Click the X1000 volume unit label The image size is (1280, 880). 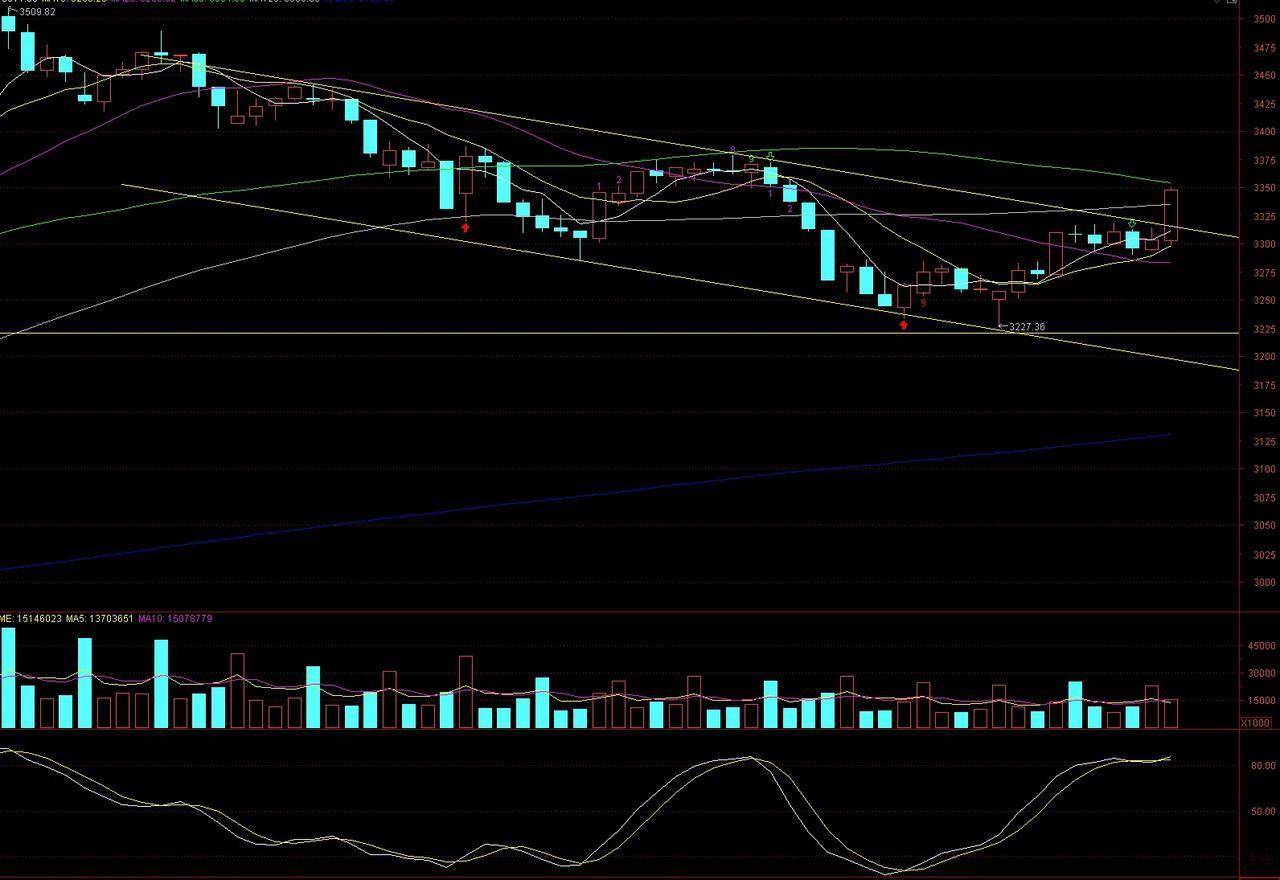click(1256, 723)
